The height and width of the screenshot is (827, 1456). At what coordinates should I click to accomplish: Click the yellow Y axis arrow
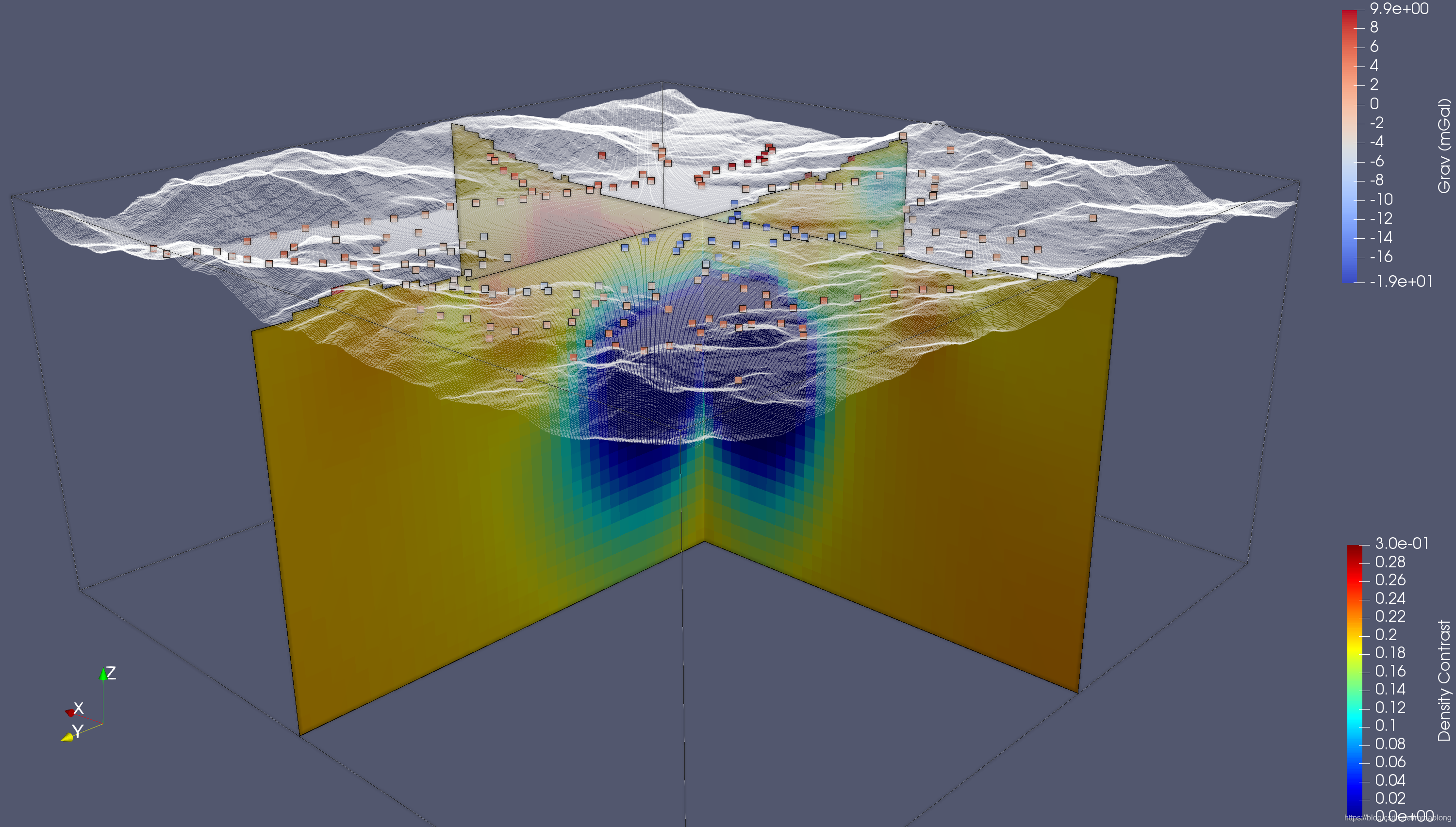coord(67,737)
